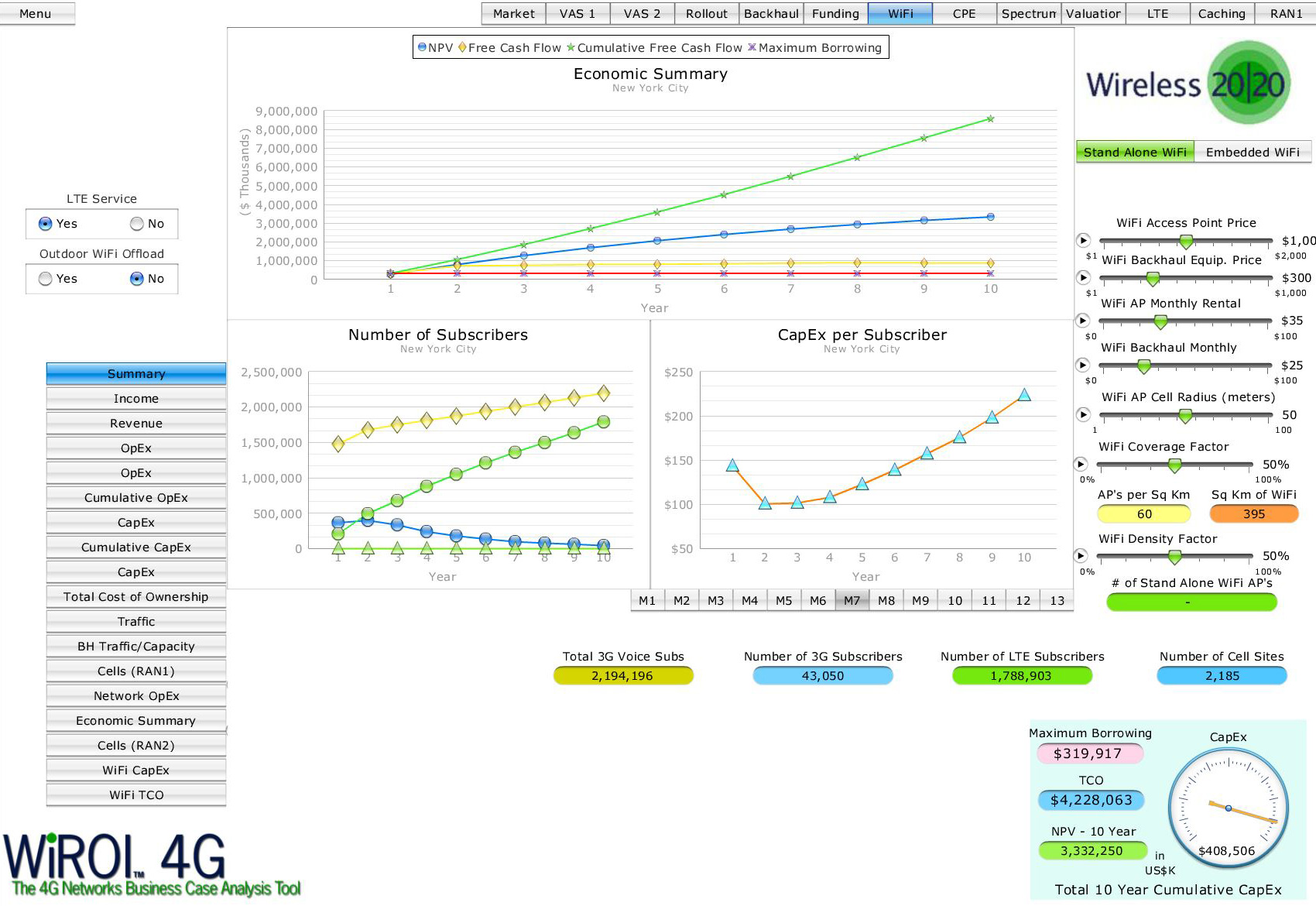
Task: Show the BH Traffic/Capacity view
Action: click(x=136, y=647)
